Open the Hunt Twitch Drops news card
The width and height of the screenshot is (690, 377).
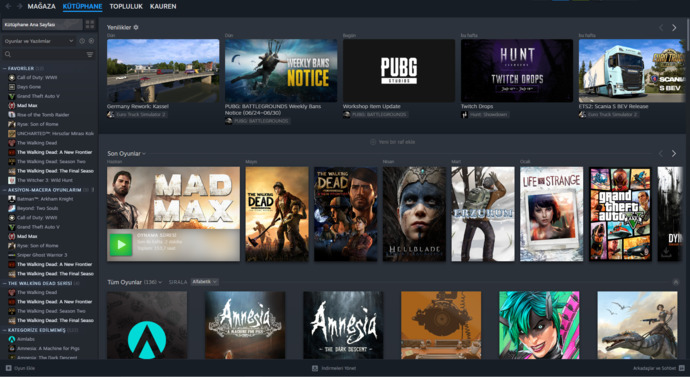pos(517,71)
